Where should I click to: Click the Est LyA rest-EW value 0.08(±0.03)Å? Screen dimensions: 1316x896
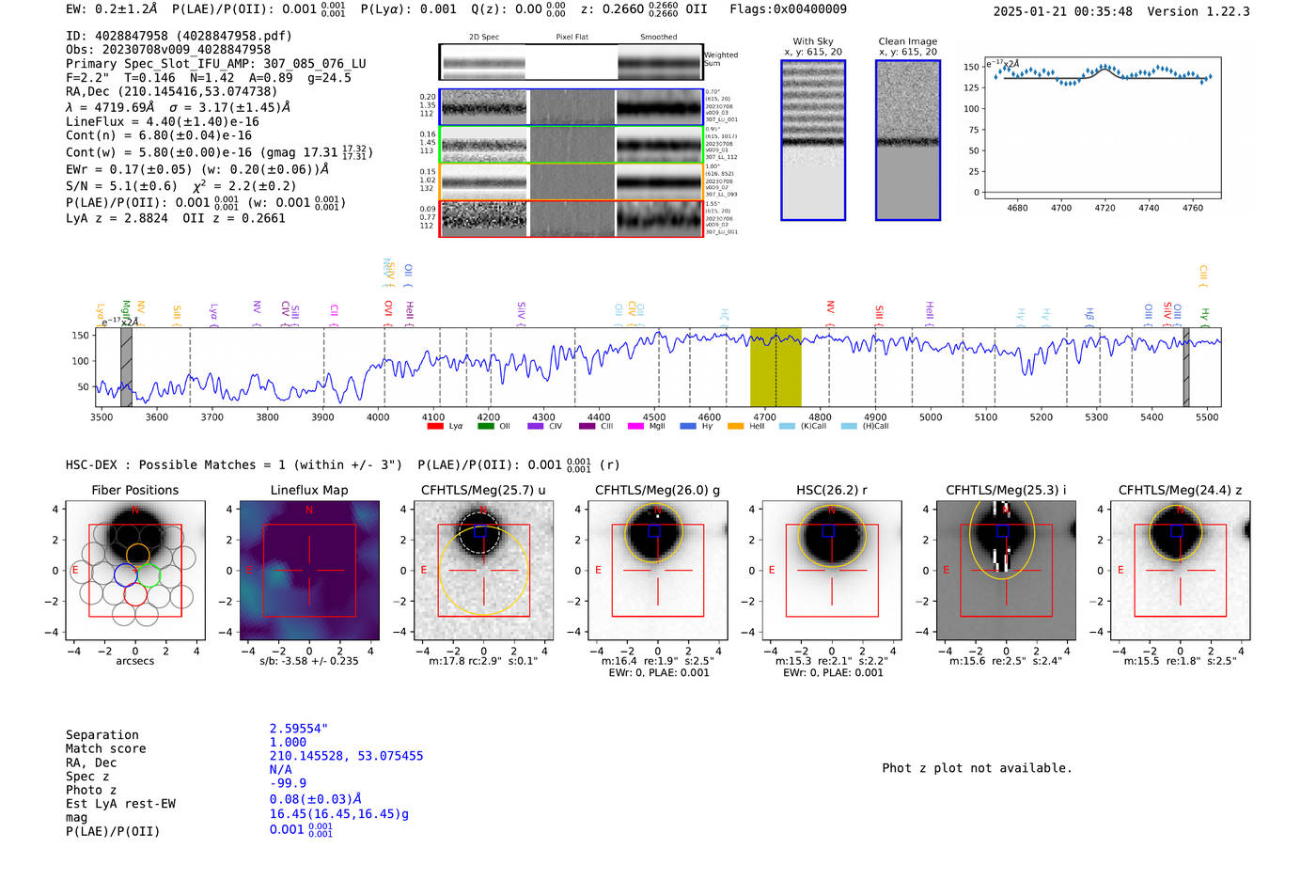pyautogui.click(x=316, y=799)
